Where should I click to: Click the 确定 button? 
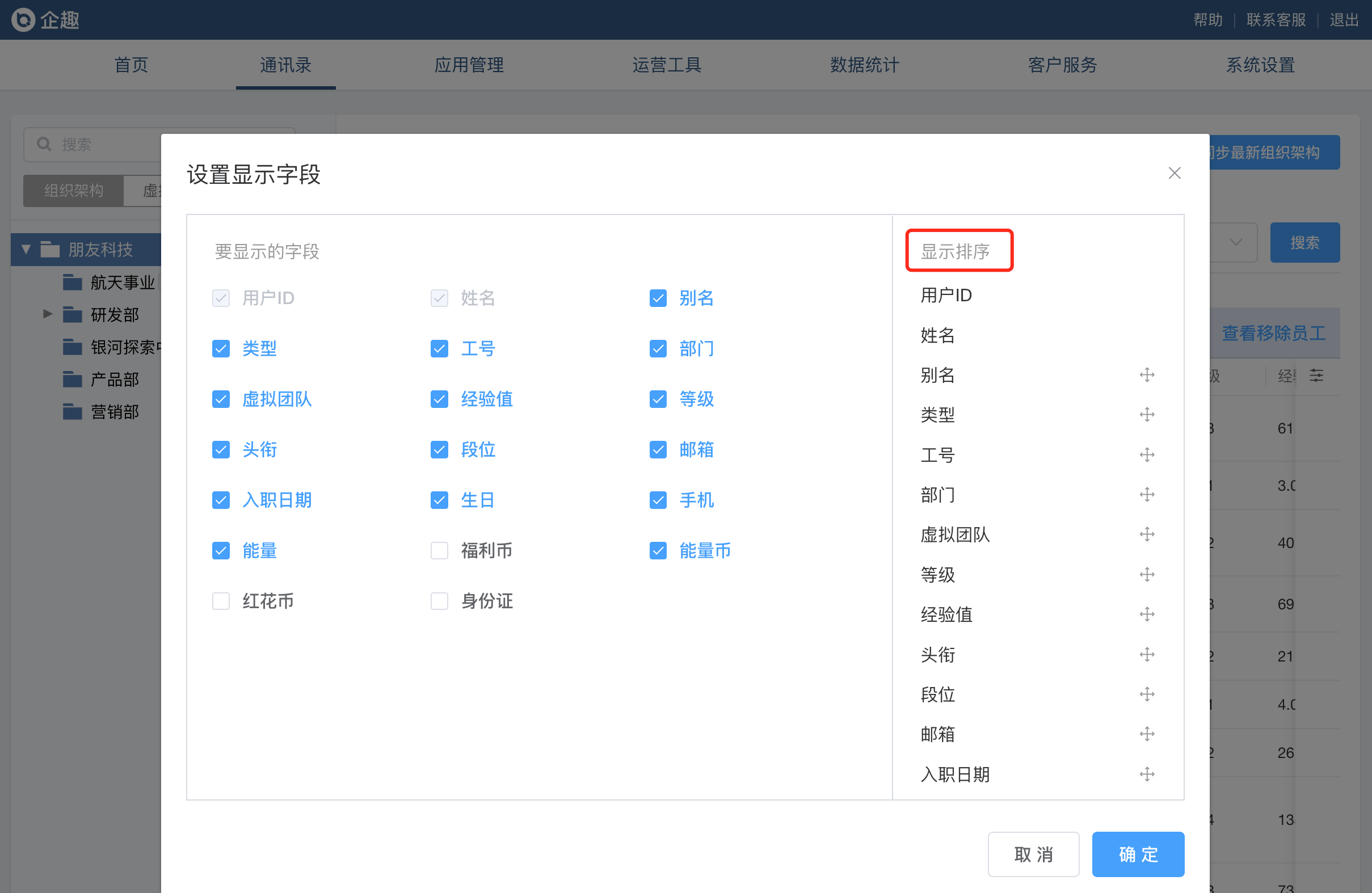pyautogui.click(x=1138, y=854)
